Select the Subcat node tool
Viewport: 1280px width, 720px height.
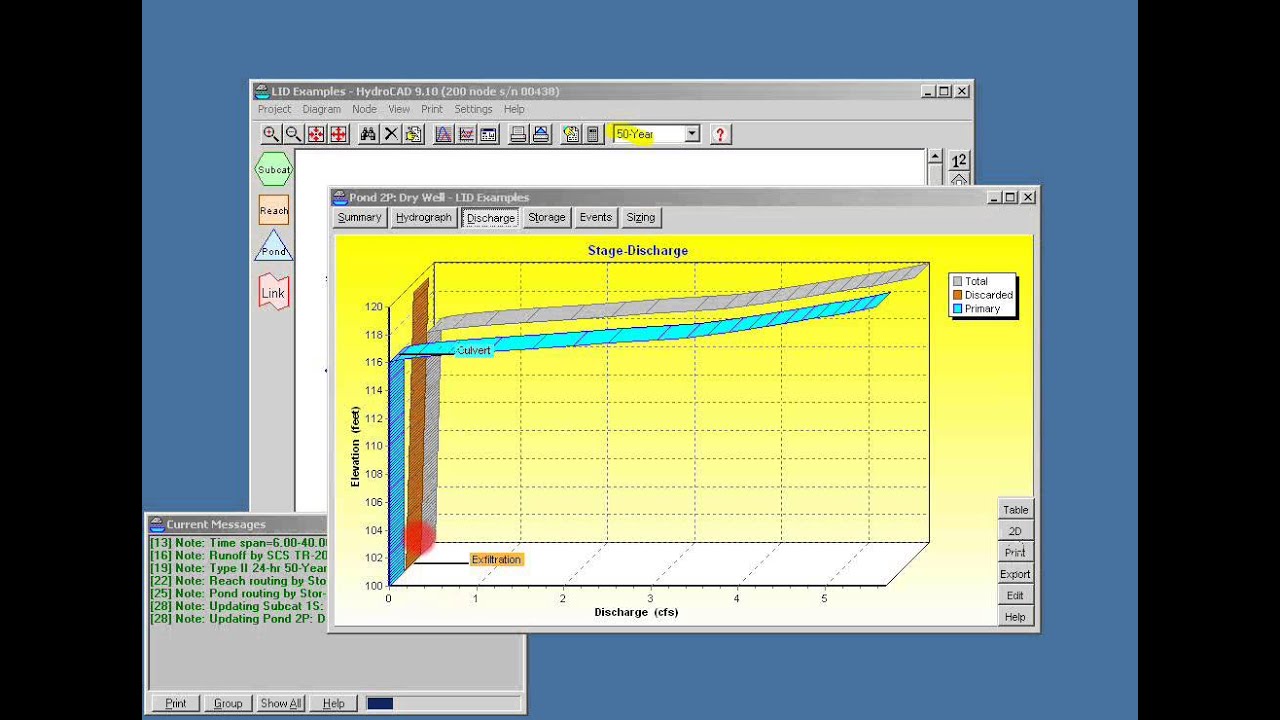pos(274,169)
